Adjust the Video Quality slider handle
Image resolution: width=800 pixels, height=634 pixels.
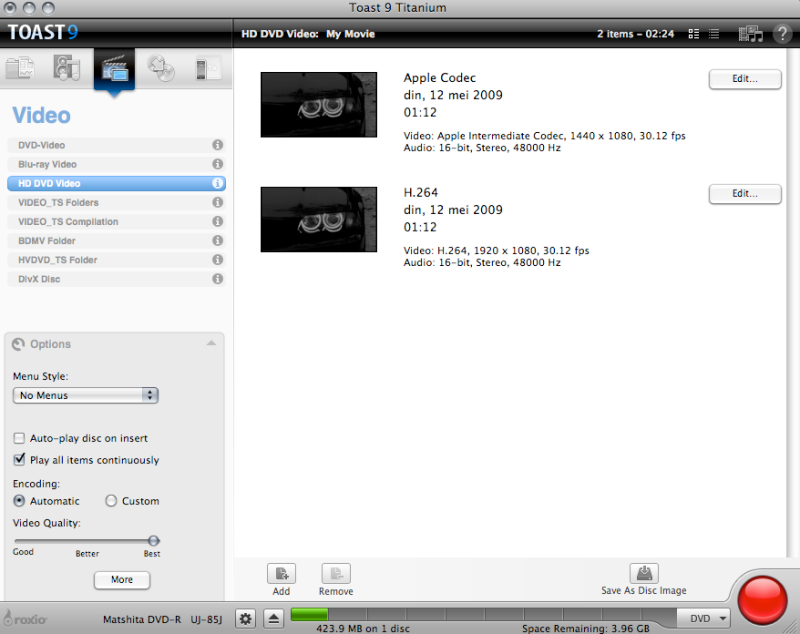154,541
